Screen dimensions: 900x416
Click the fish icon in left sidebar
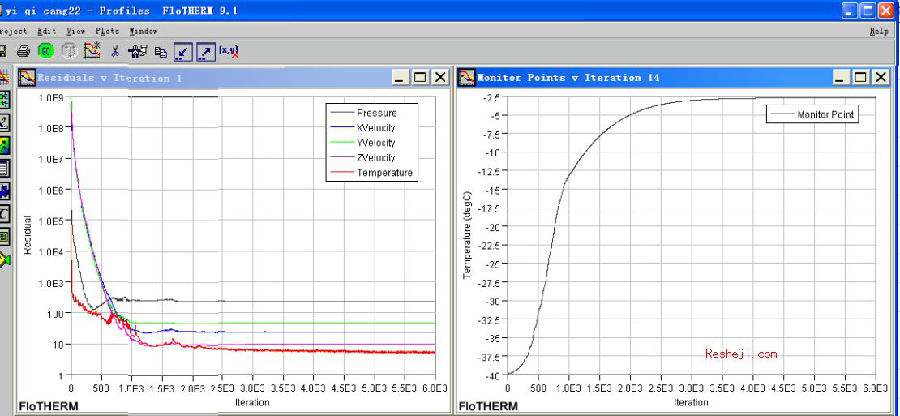5,259
